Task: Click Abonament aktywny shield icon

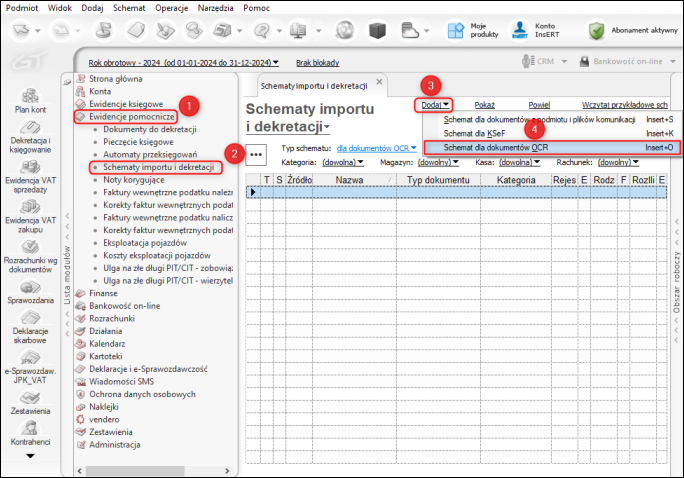Action: pos(595,30)
